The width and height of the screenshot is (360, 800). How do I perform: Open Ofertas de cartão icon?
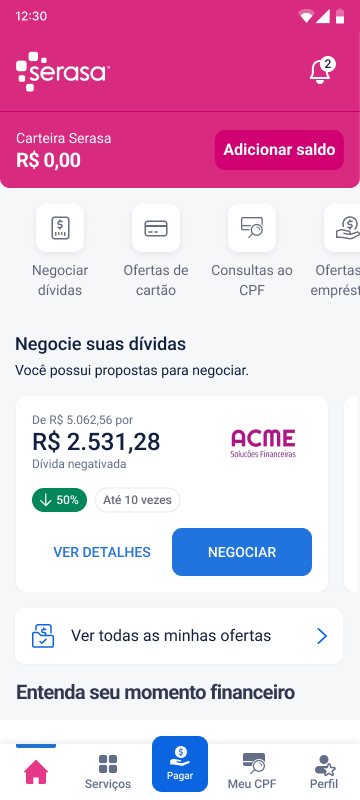point(156,228)
